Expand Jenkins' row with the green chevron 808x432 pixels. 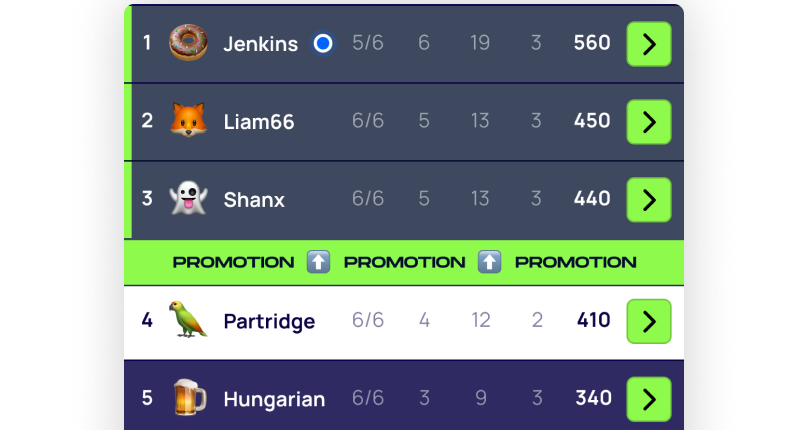coord(649,44)
